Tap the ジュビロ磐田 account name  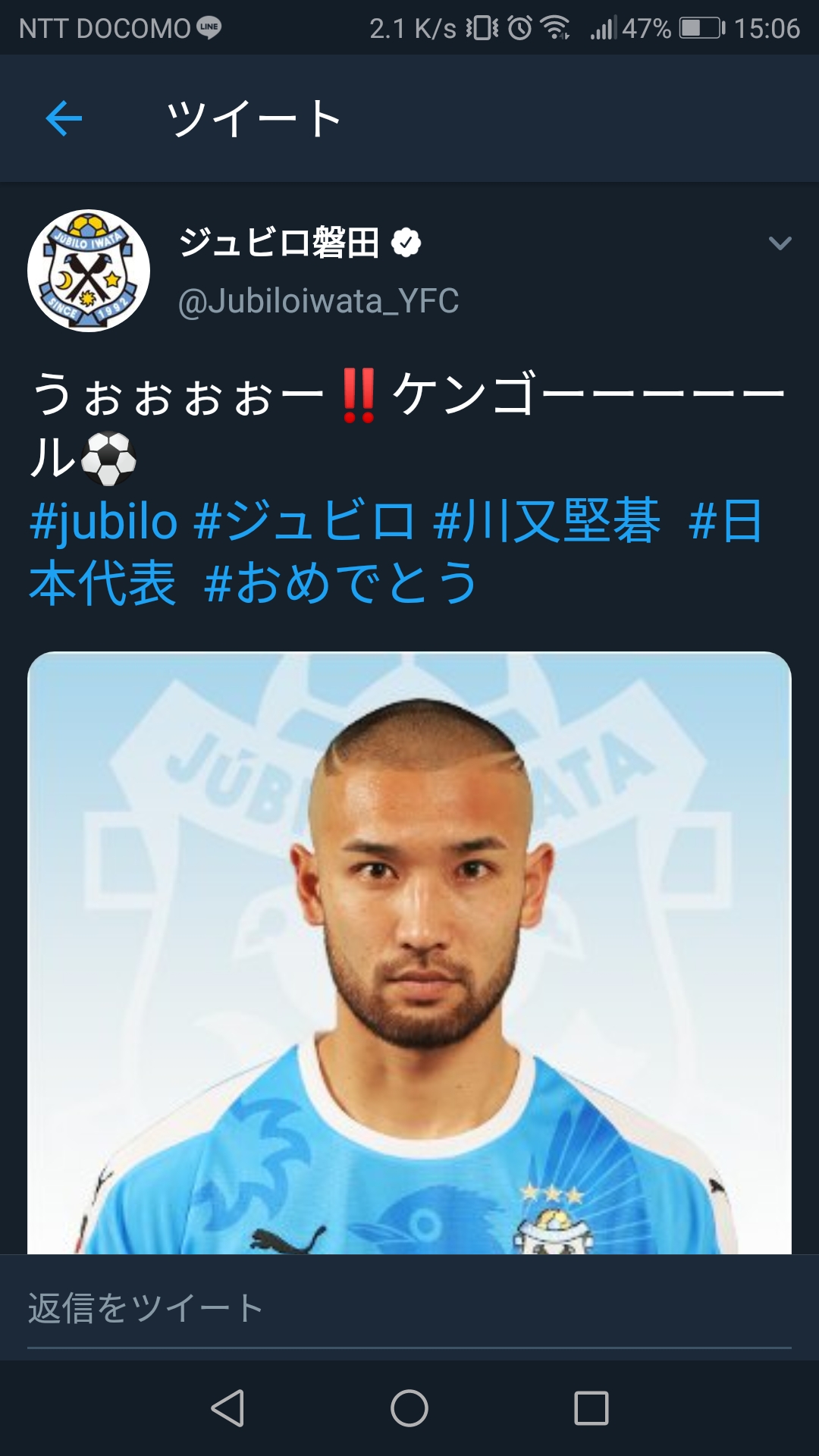click(279, 243)
